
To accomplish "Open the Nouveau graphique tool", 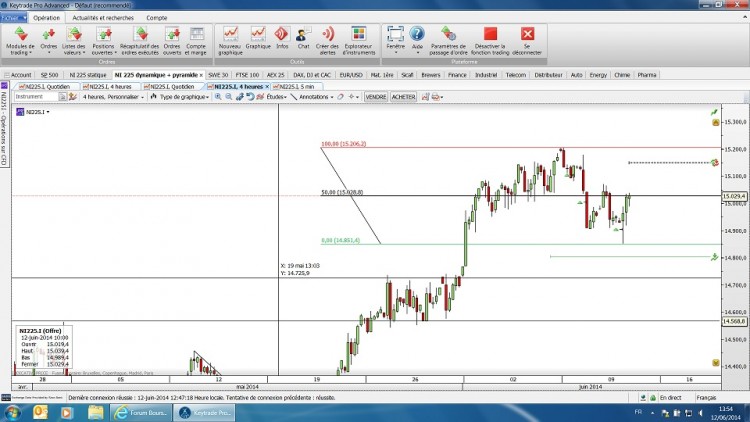I will [x=230, y=41].
